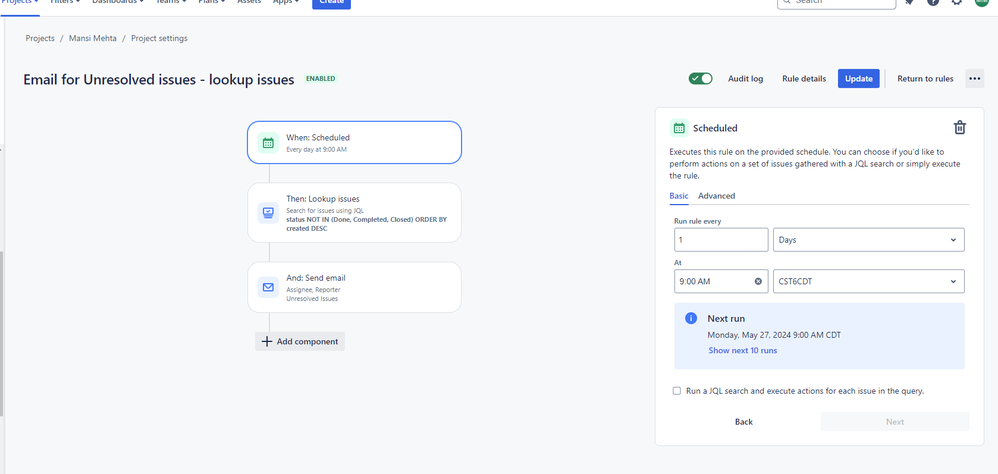The height and width of the screenshot is (474, 998).
Task: Select the Lookup issues step icon
Action: tap(268, 213)
